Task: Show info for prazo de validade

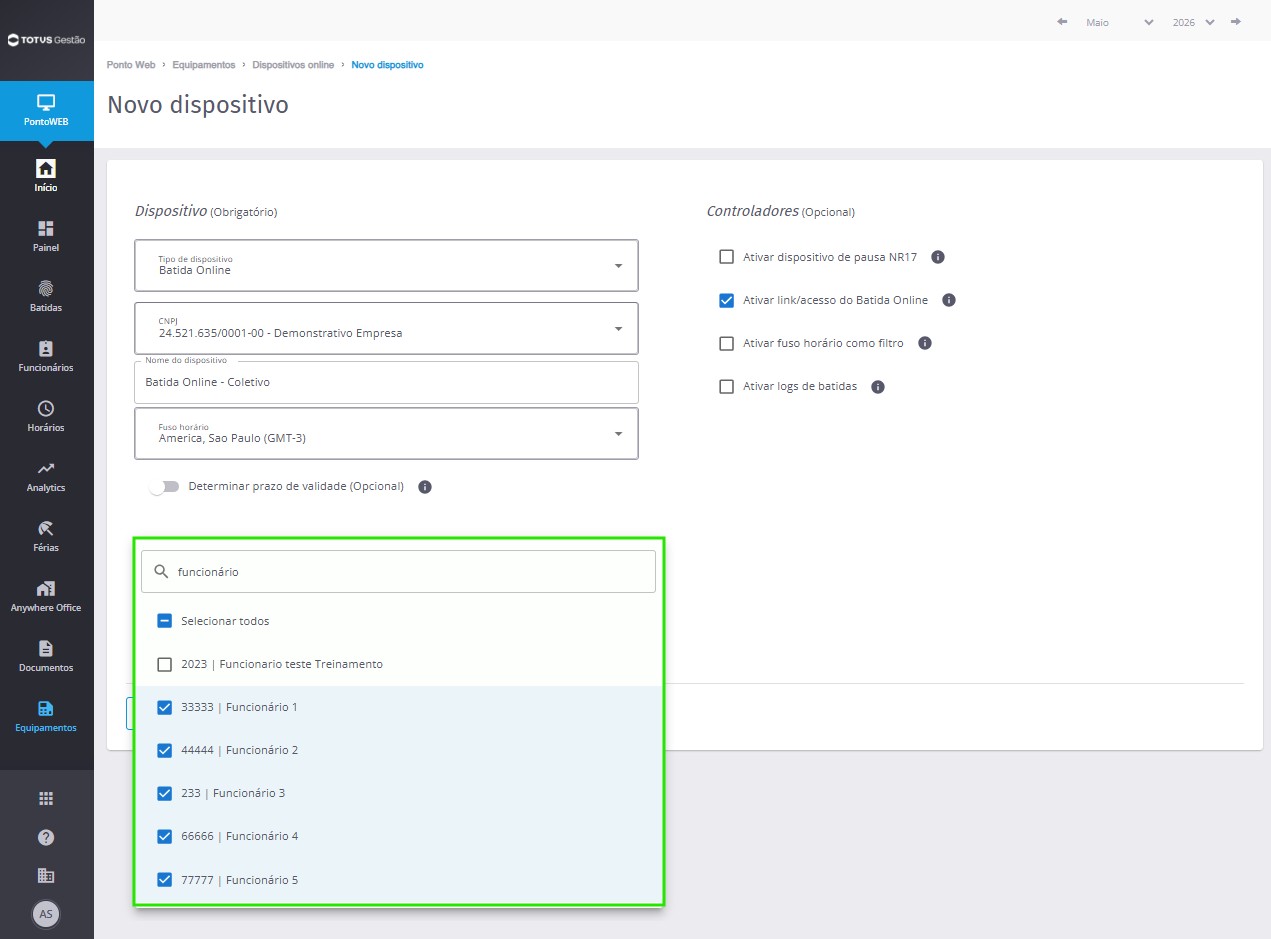Action: (425, 487)
